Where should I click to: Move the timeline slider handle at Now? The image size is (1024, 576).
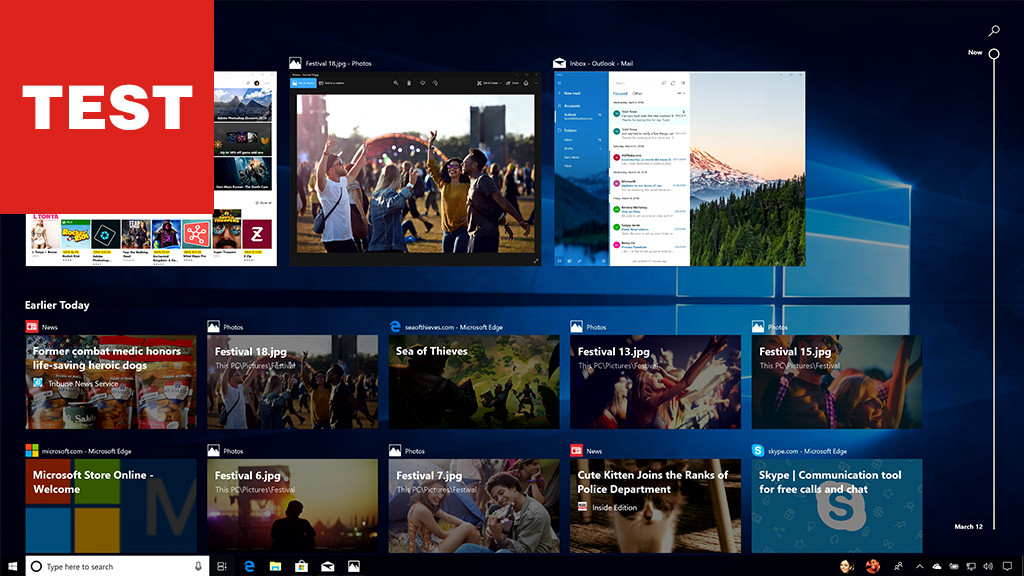994,54
